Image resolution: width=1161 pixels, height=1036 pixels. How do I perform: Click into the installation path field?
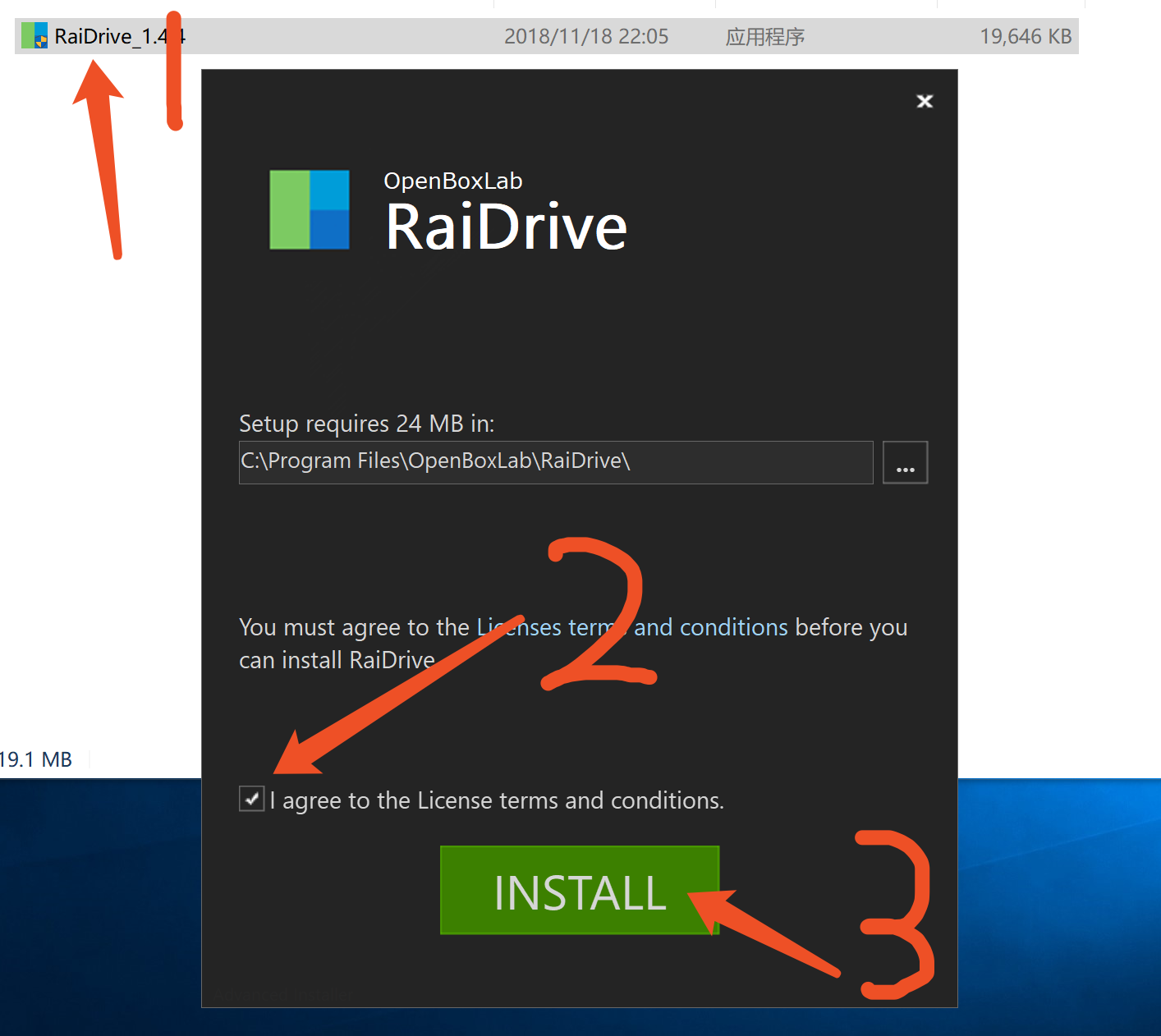coord(555,462)
